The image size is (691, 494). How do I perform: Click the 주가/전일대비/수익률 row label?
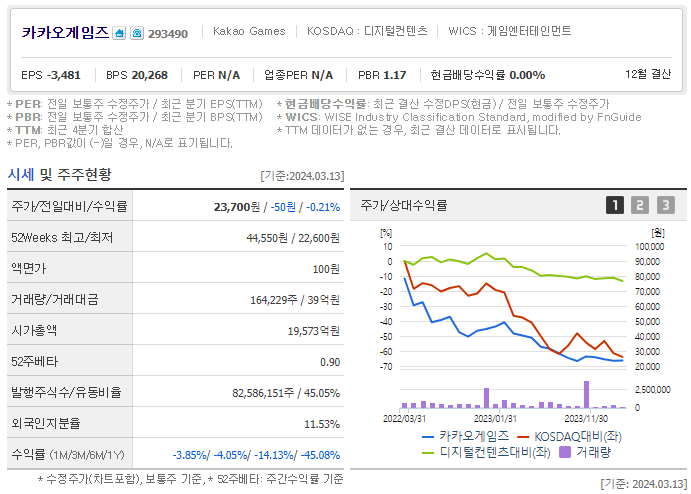[x=69, y=206]
